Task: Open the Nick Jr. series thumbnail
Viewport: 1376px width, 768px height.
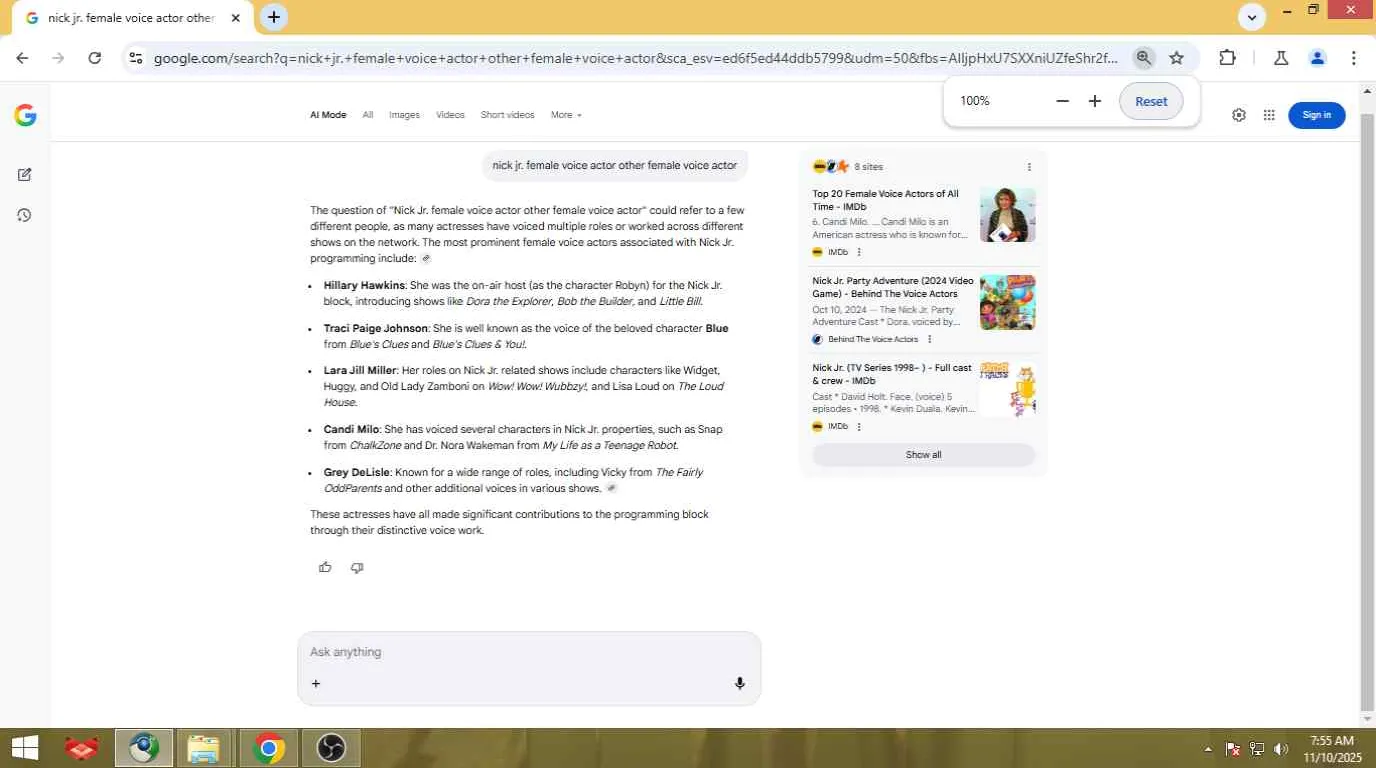Action: [x=1007, y=389]
